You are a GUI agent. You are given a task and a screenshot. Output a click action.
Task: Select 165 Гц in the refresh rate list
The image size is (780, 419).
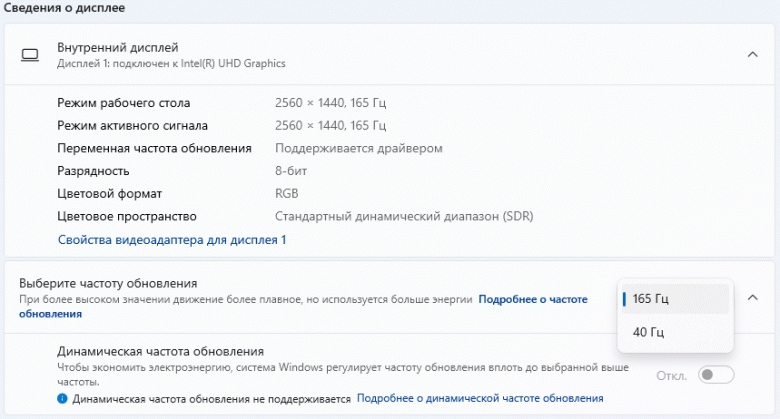651,299
